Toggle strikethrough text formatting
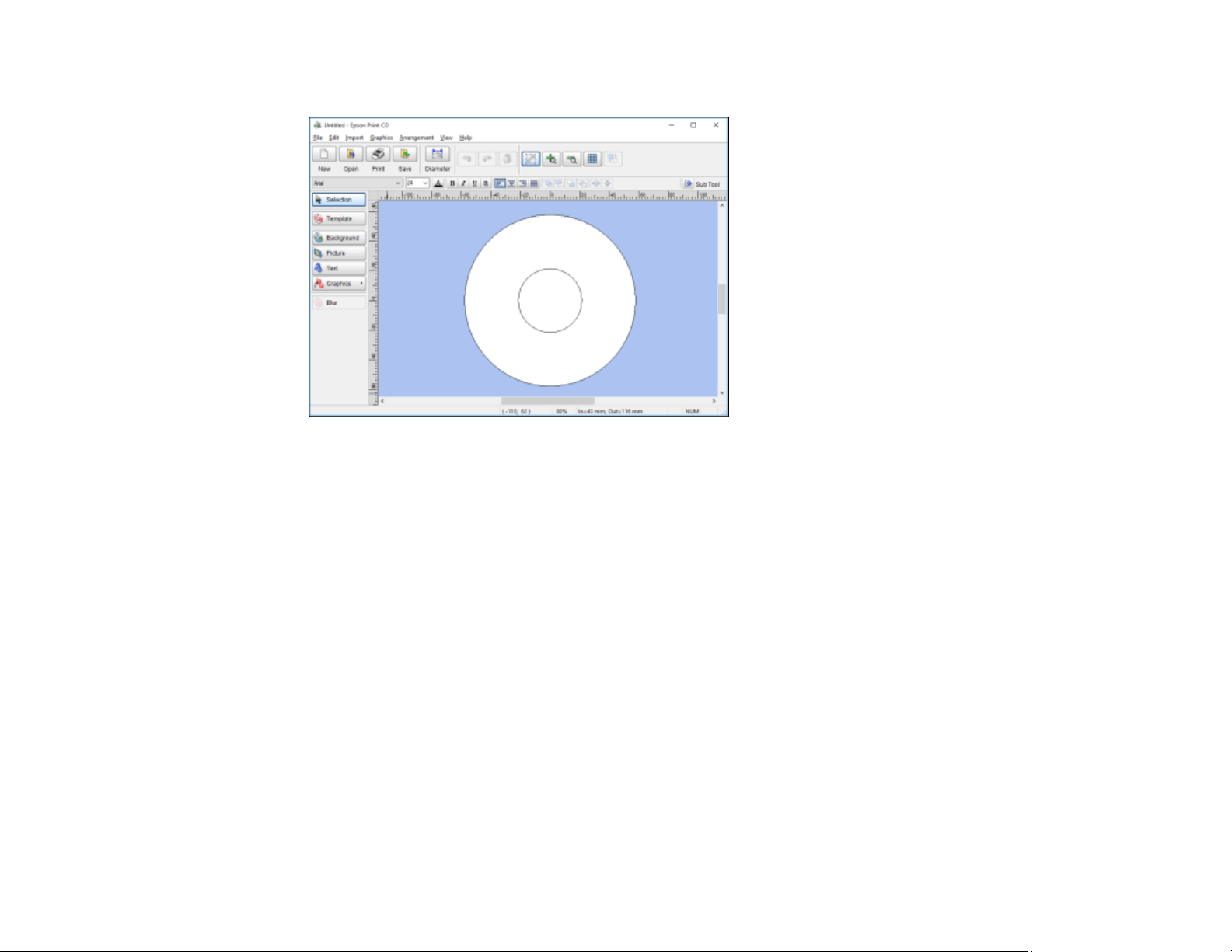Image resolution: width=1232 pixels, height=952 pixels. 486,183
